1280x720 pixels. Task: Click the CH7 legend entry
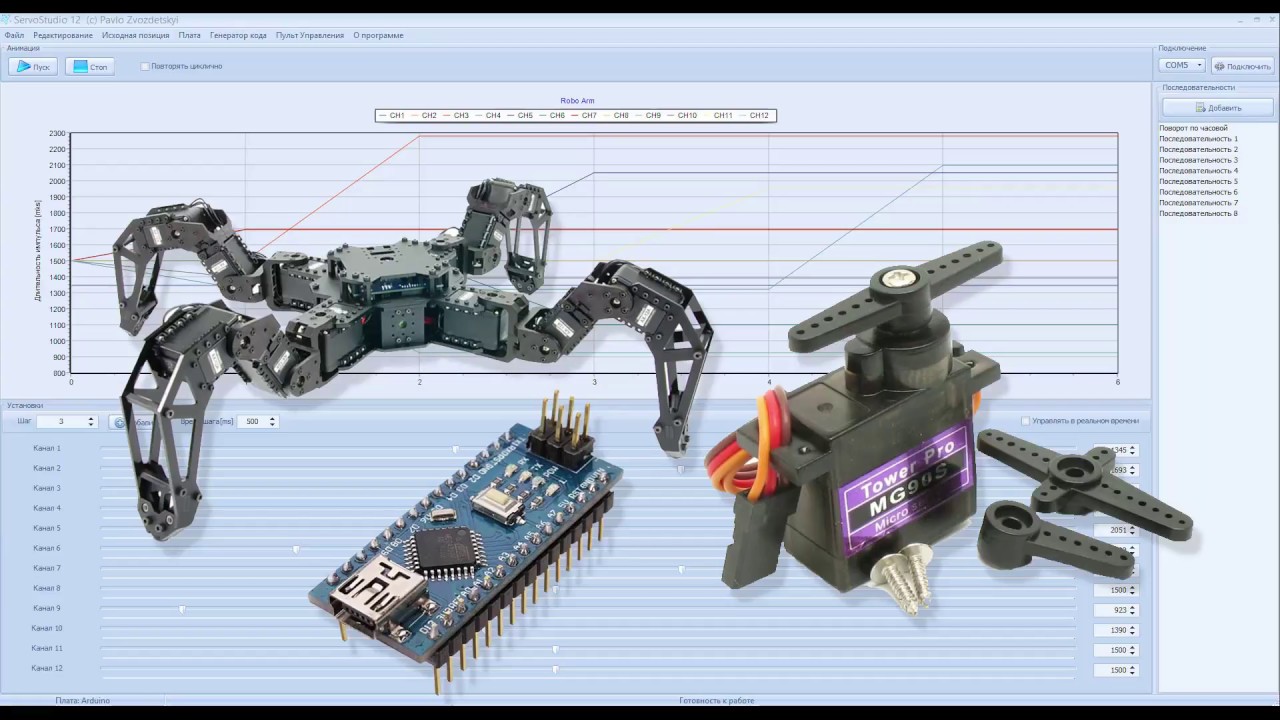tap(583, 116)
